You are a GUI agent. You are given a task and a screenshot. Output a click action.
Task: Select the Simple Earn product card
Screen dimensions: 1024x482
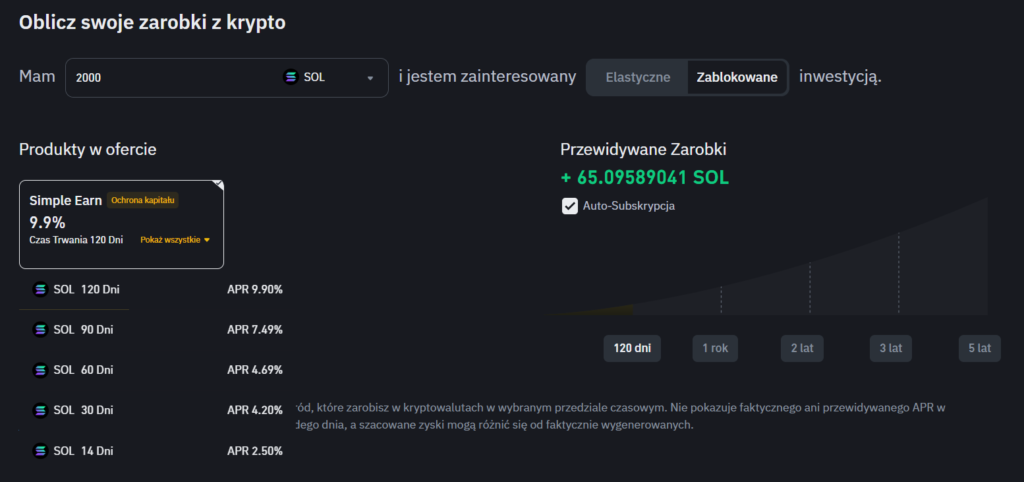[121, 224]
